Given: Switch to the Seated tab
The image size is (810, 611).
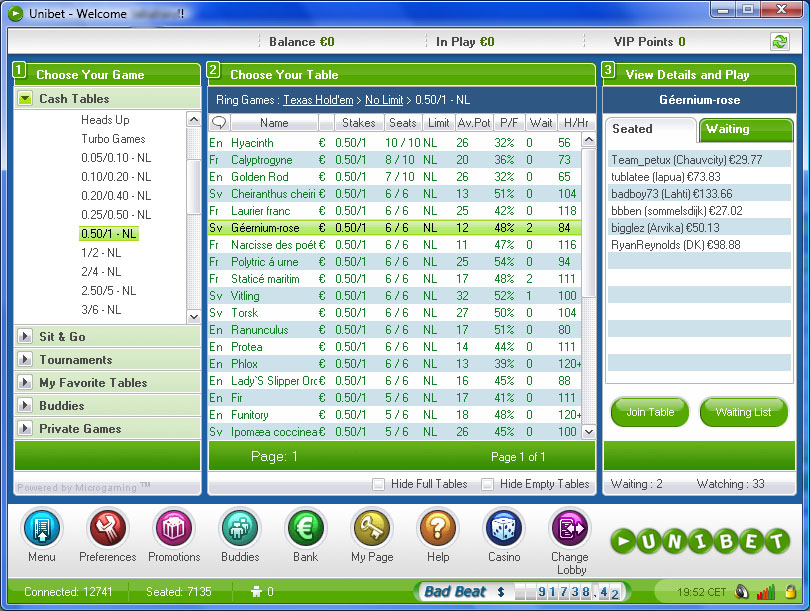Looking at the screenshot, I should [x=650, y=130].
